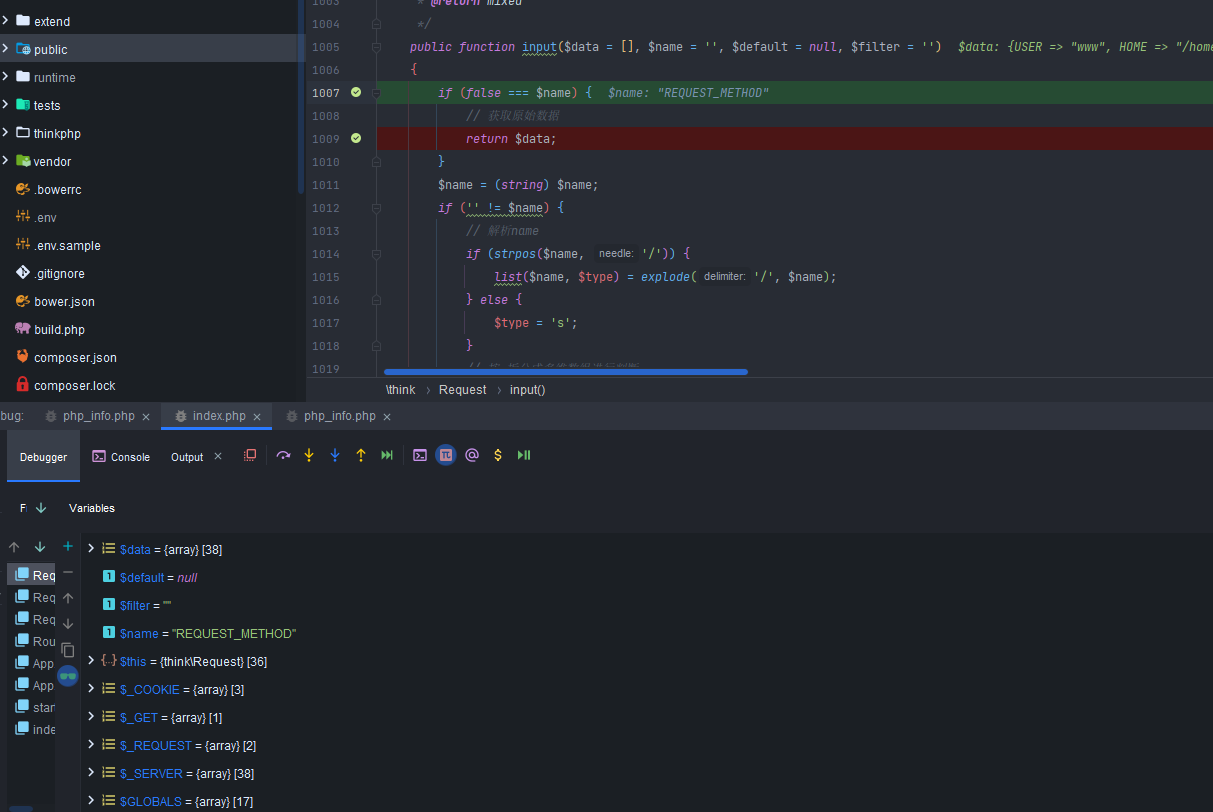The image size is (1213, 812).
Task: Toggle the breakpoint on line 1009
Action: point(356,139)
